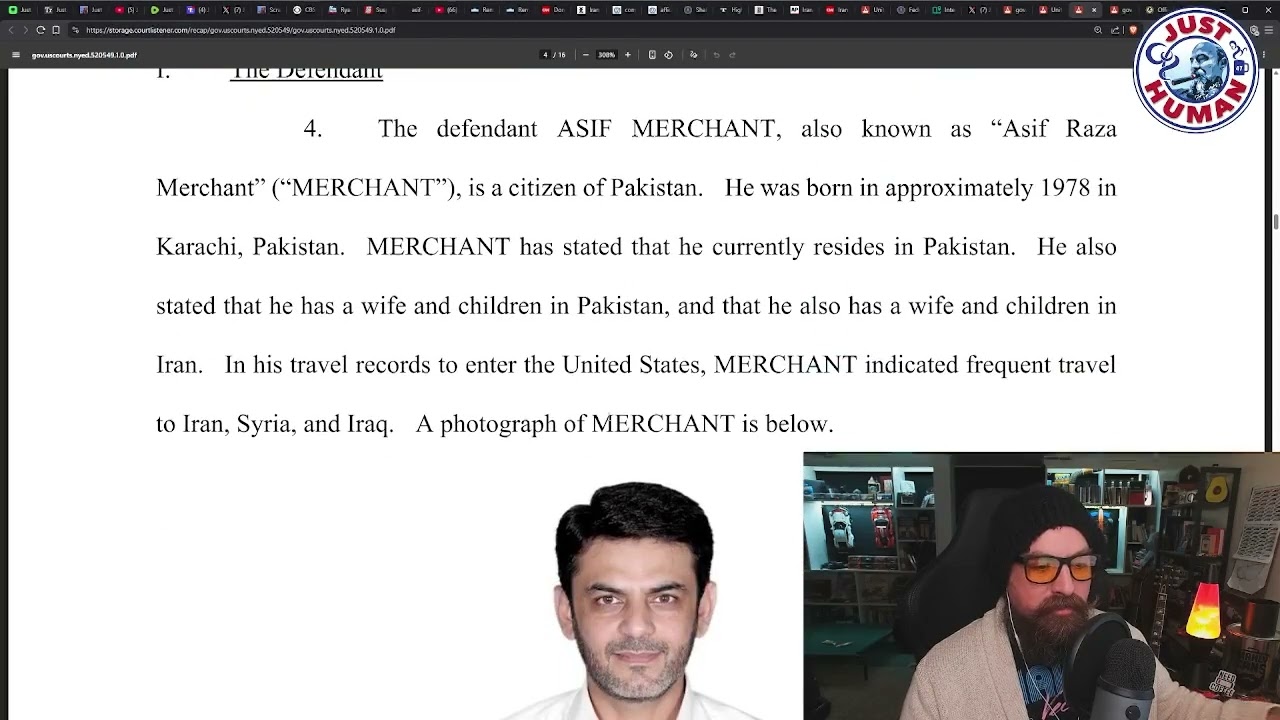Reload the current PDF page
Image resolution: width=1280 pixels, height=720 pixels.
pos(40,30)
